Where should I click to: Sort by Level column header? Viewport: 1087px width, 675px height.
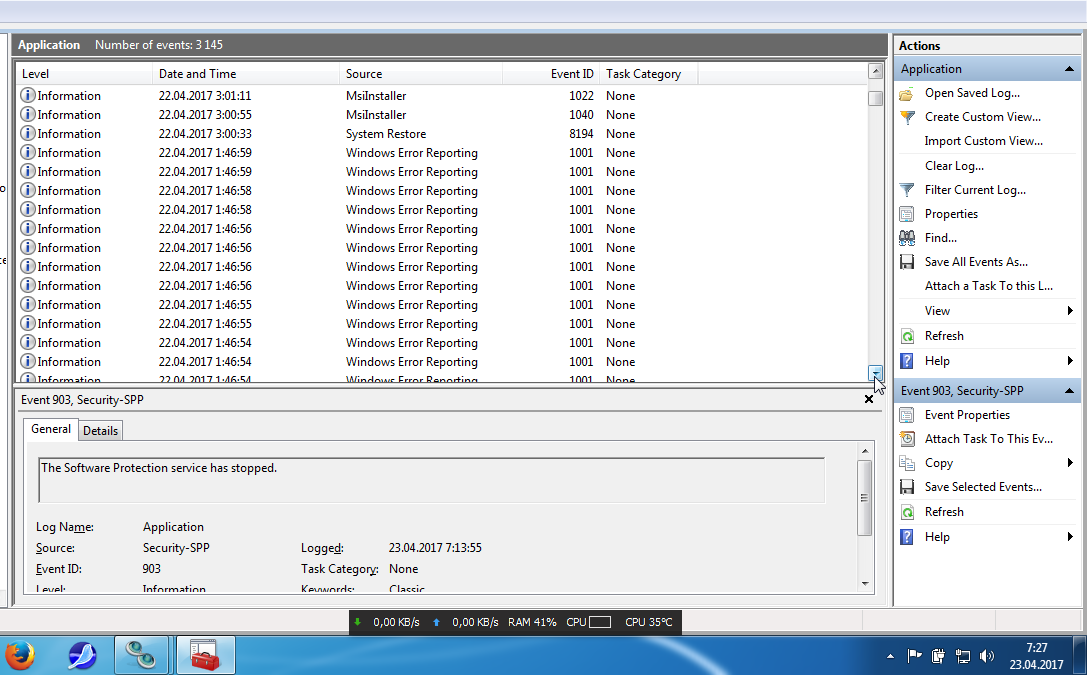pyautogui.click(x=84, y=74)
